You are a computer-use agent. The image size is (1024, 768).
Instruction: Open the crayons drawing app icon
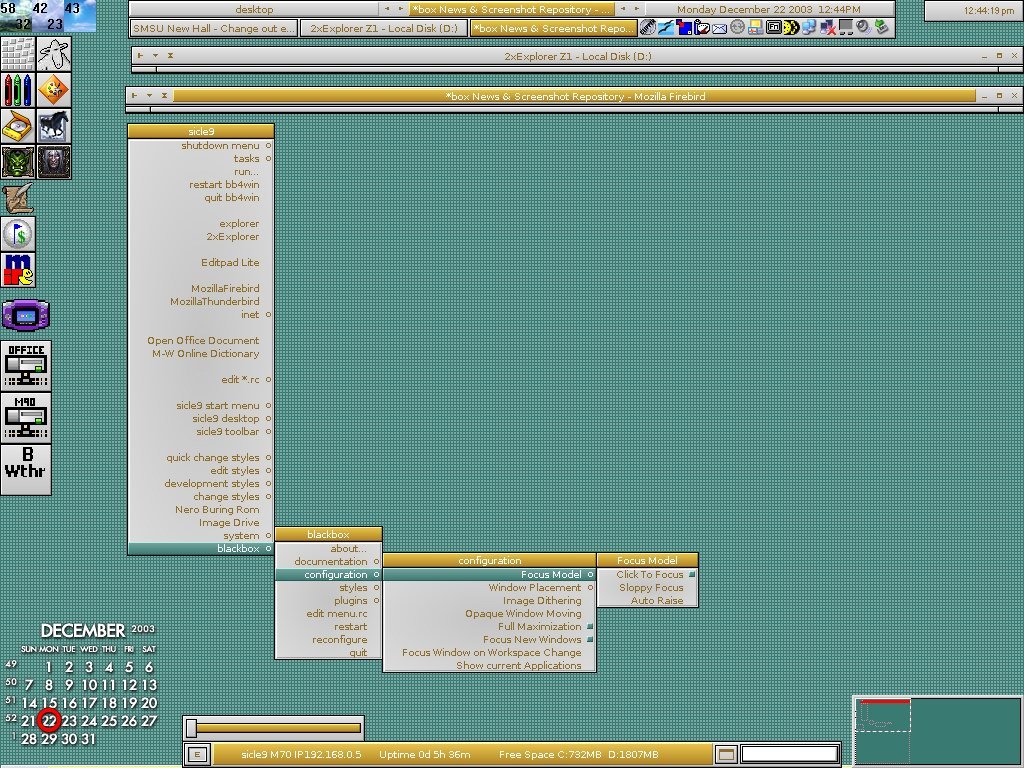tap(18, 90)
